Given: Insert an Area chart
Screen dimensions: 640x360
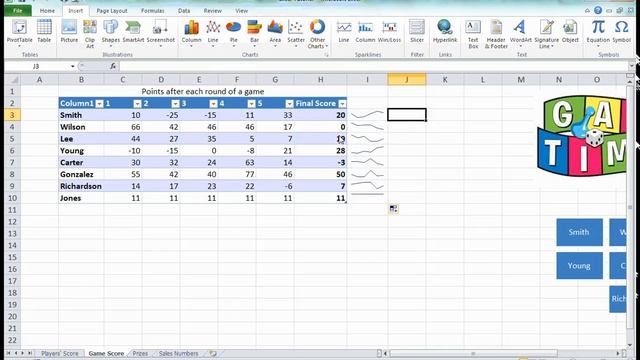Looking at the screenshot, I should [275, 33].
